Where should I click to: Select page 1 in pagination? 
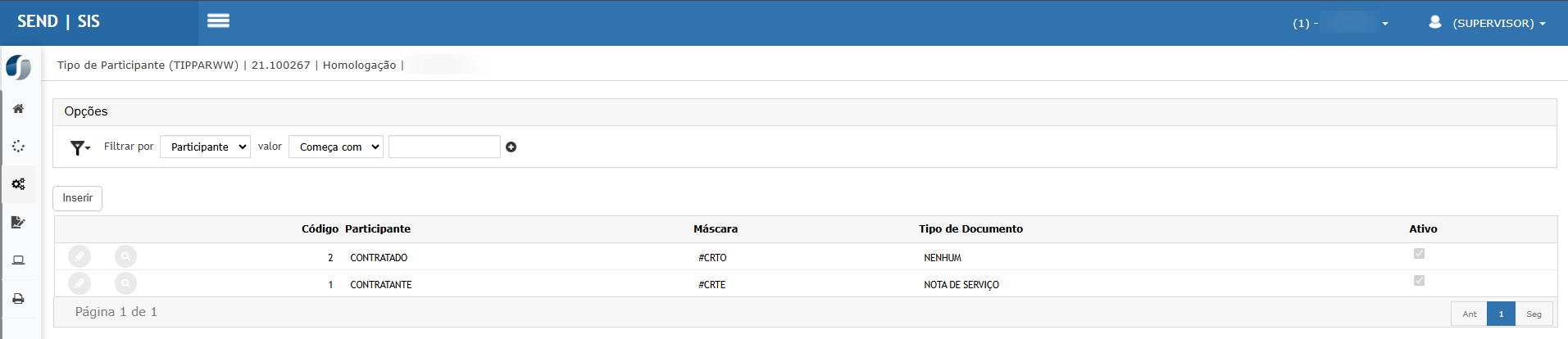pyautogui.click(x=1501, y=314)
